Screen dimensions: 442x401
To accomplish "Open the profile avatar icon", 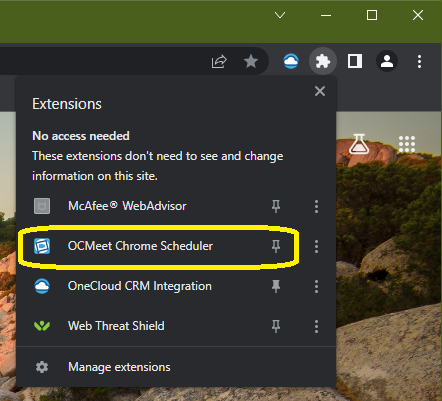I will [x=387, y=61].
